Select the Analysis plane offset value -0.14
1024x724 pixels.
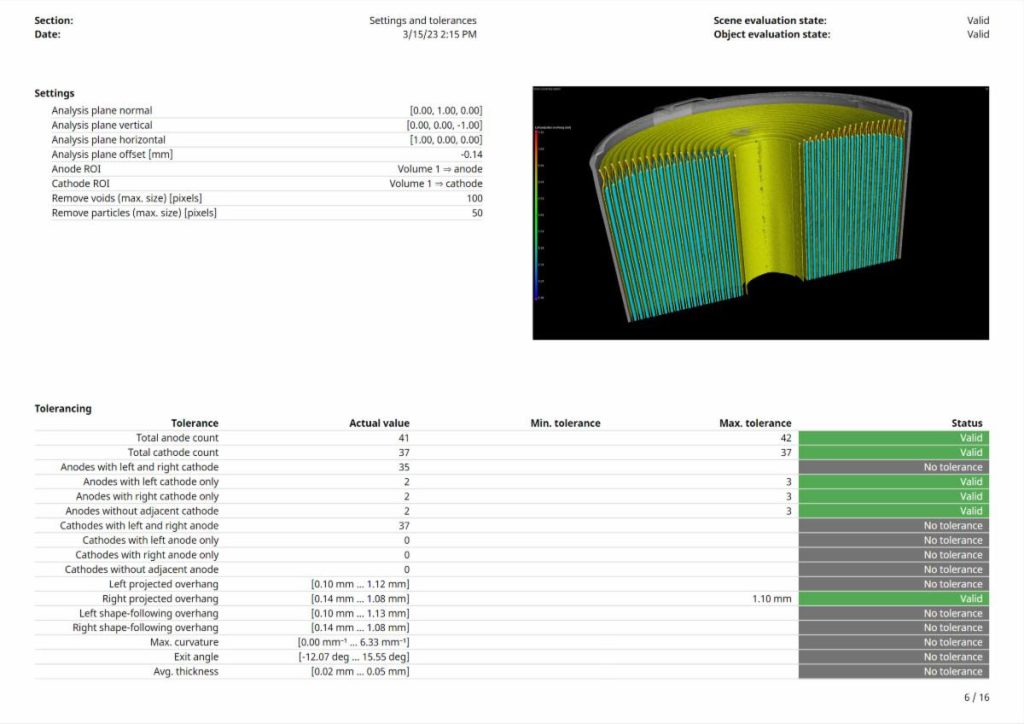(x=471, y=155)
